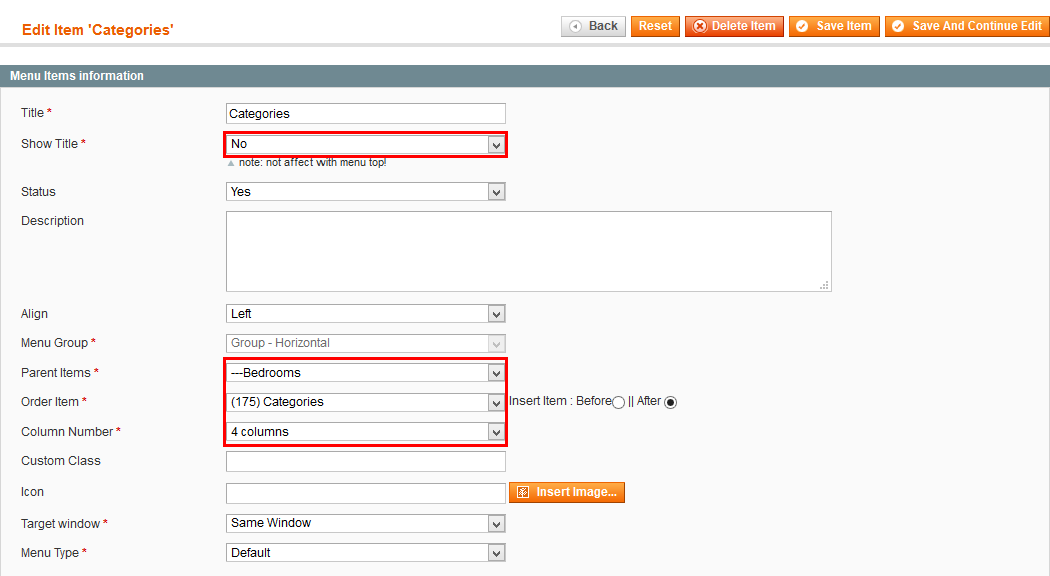
Task: Open the Status dropdown
Action: (x=366, y=192)
